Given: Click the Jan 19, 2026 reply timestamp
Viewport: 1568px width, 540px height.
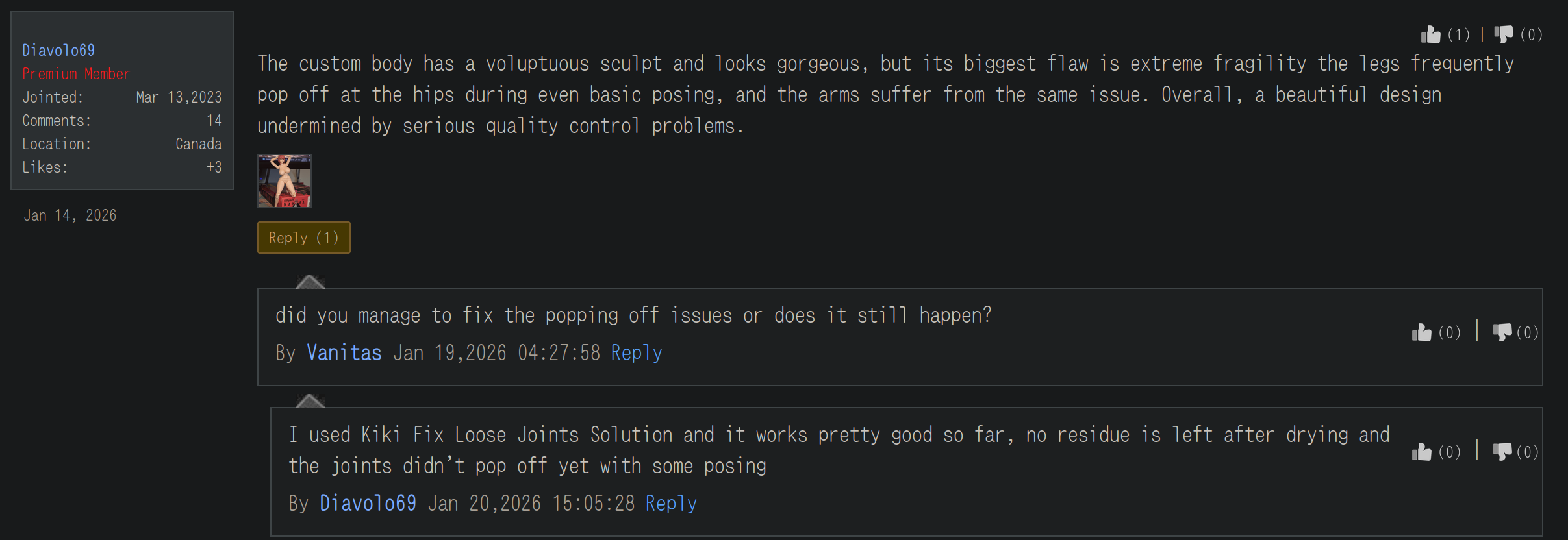Looking at the screenshot, I should point(497,352).
